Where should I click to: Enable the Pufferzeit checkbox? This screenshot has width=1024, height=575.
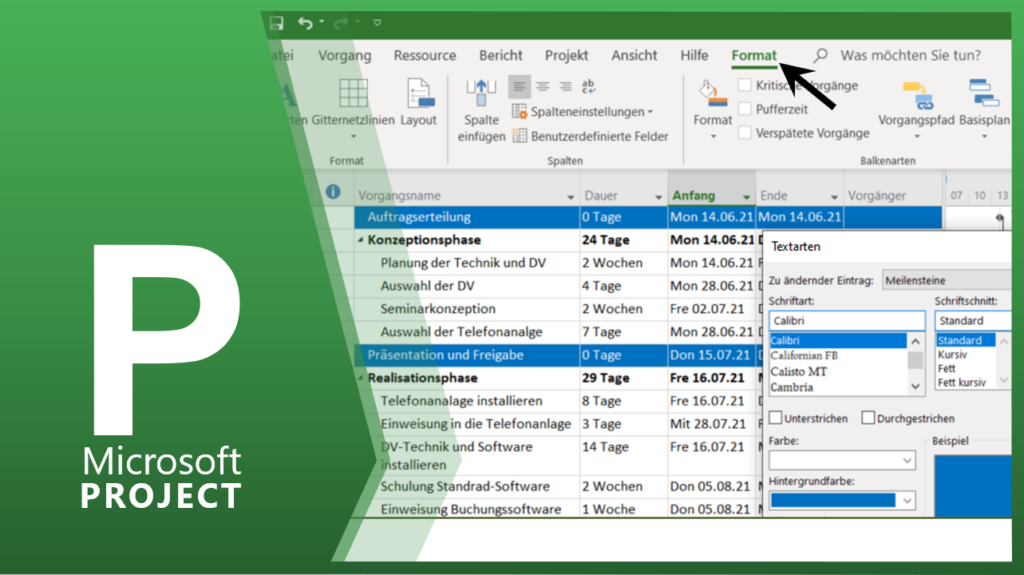point(745,109)
